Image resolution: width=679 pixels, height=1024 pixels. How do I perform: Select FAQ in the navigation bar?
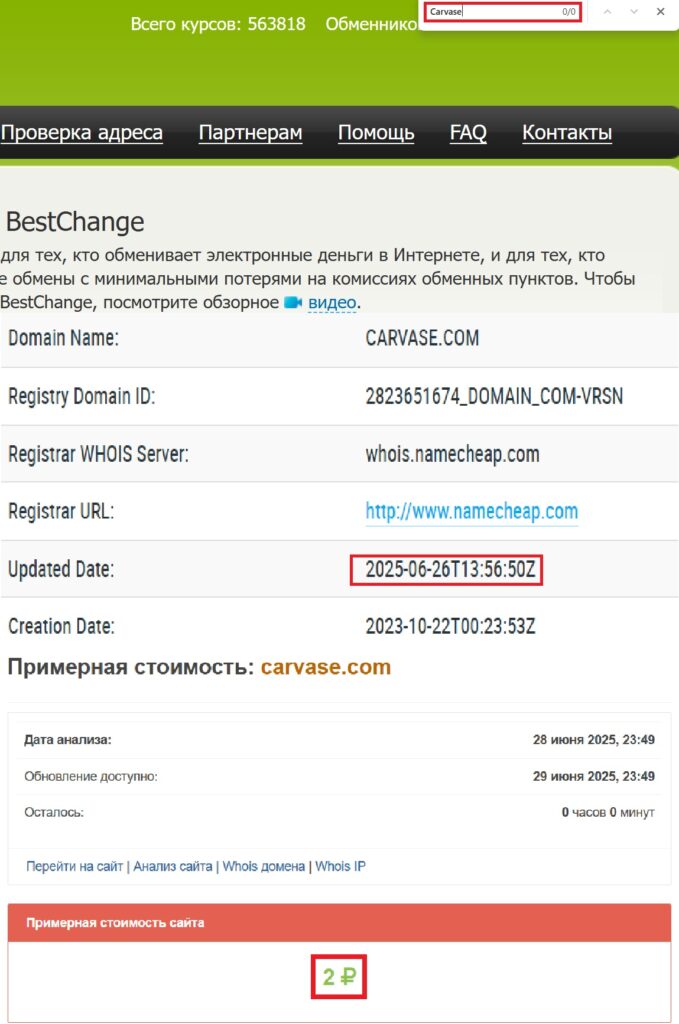(x=468, y=133)
